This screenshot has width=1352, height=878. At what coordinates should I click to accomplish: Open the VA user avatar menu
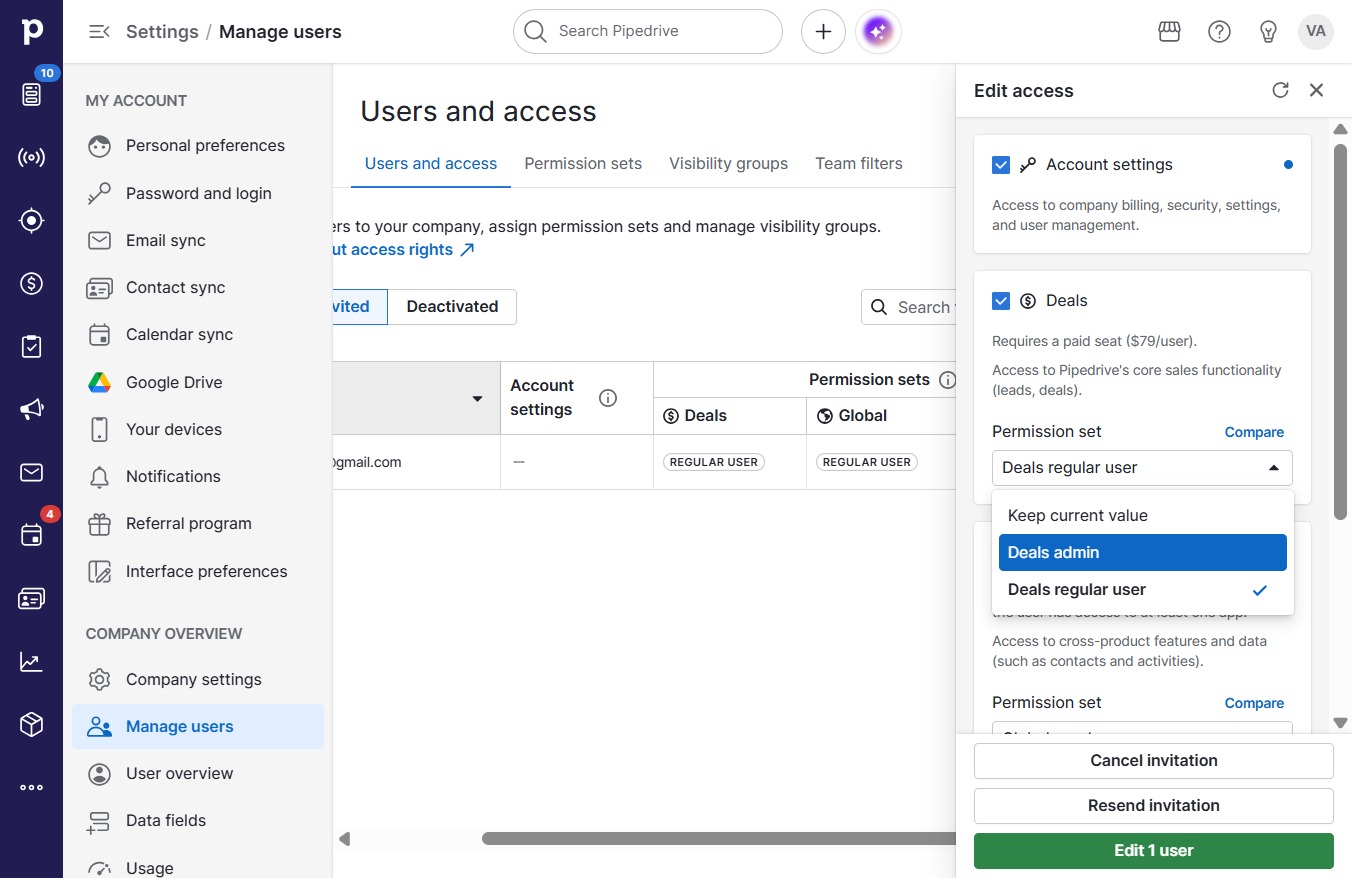pyautogui.click(x=1316, y=32)
